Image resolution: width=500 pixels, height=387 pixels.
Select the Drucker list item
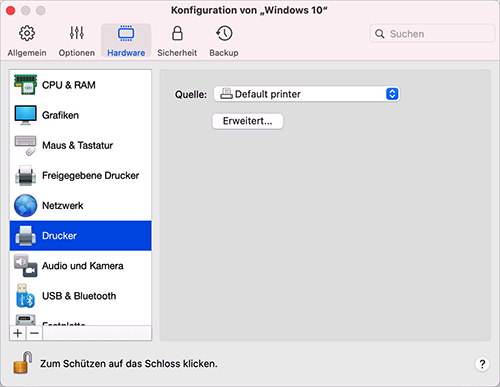[81, 236]
